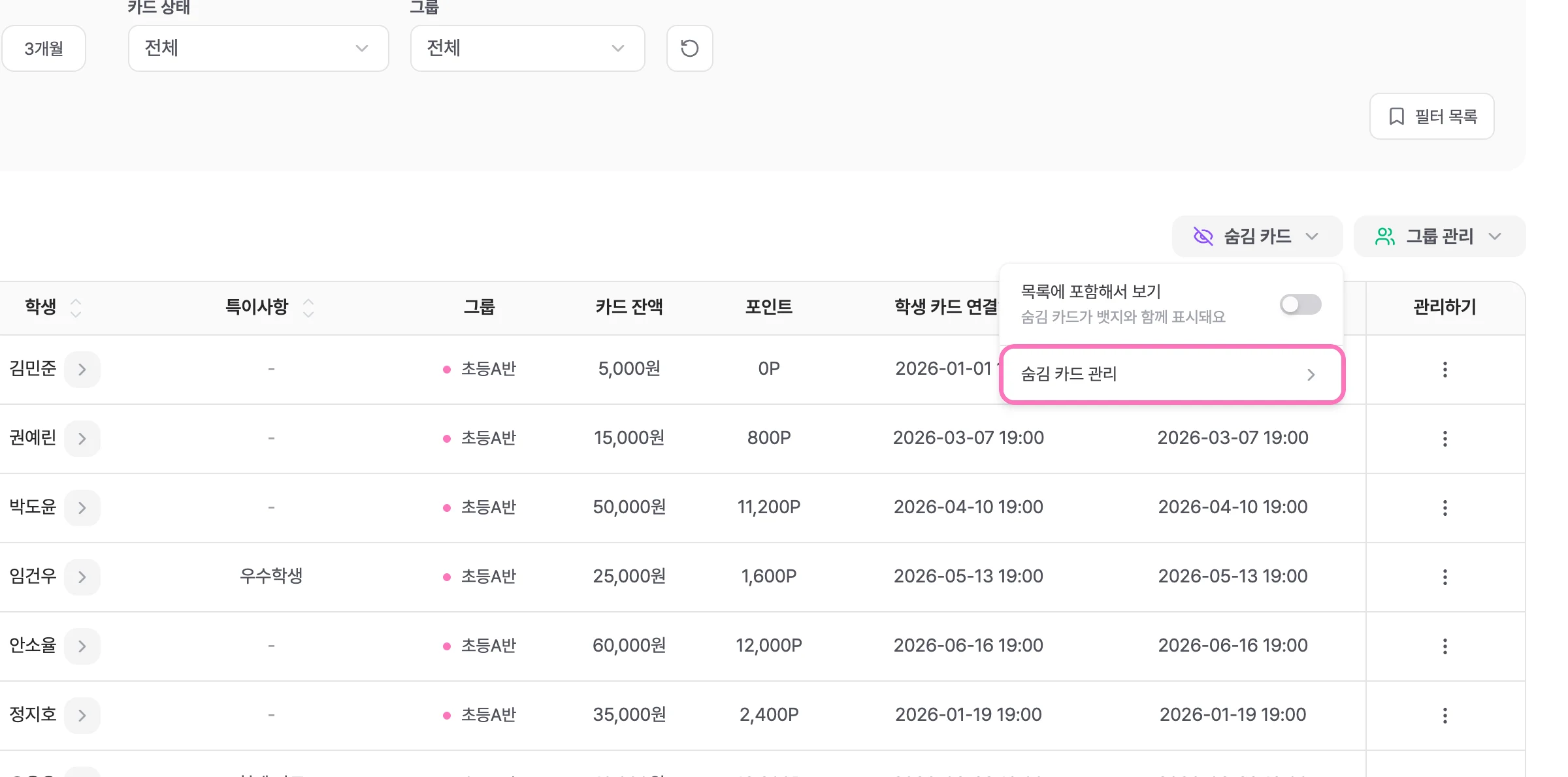Click 1,600P points for 임건우
Viewport: 1568px width, 777px height.
(769, 576)
